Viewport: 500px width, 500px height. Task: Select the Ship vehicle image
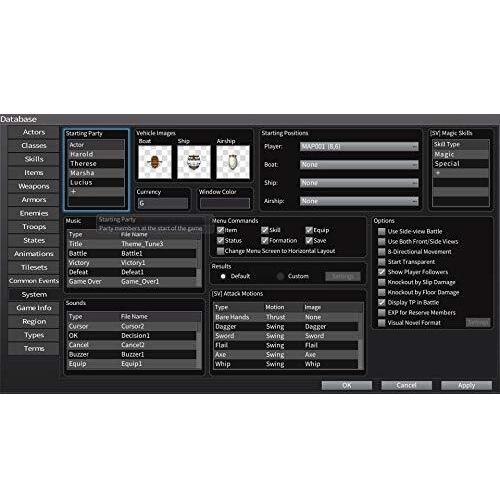194,162
